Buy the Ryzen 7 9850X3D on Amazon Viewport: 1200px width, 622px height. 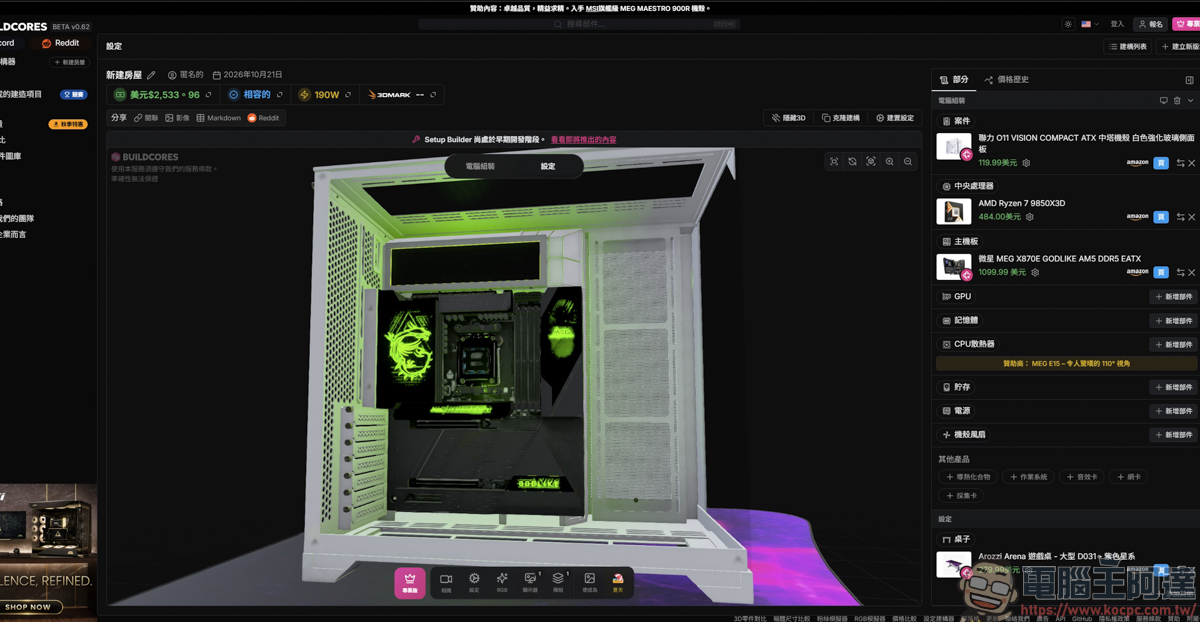pyautogui.click(x=1161, y=217)
